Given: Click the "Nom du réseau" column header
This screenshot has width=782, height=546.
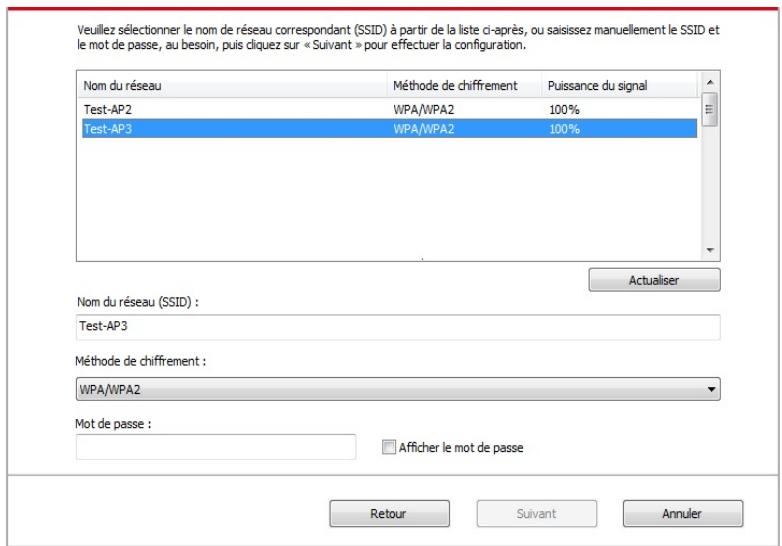Looking at the screenshot, I should (230, 86).
